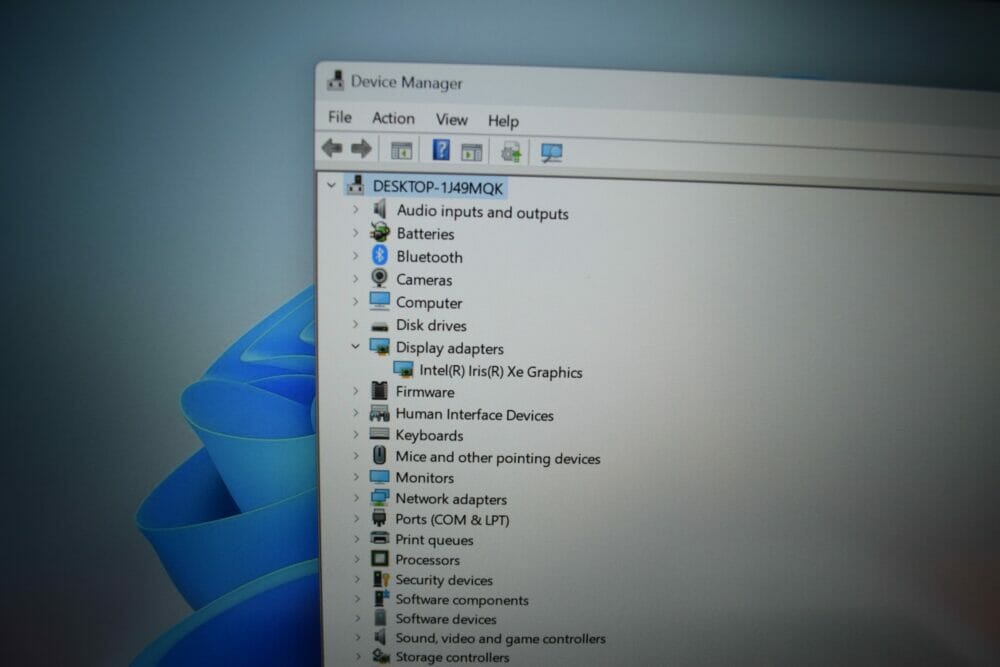Click the Back arrow toolbar icon
The height and width of the screenshot is (667, 1000).
[x=332, y=148]
